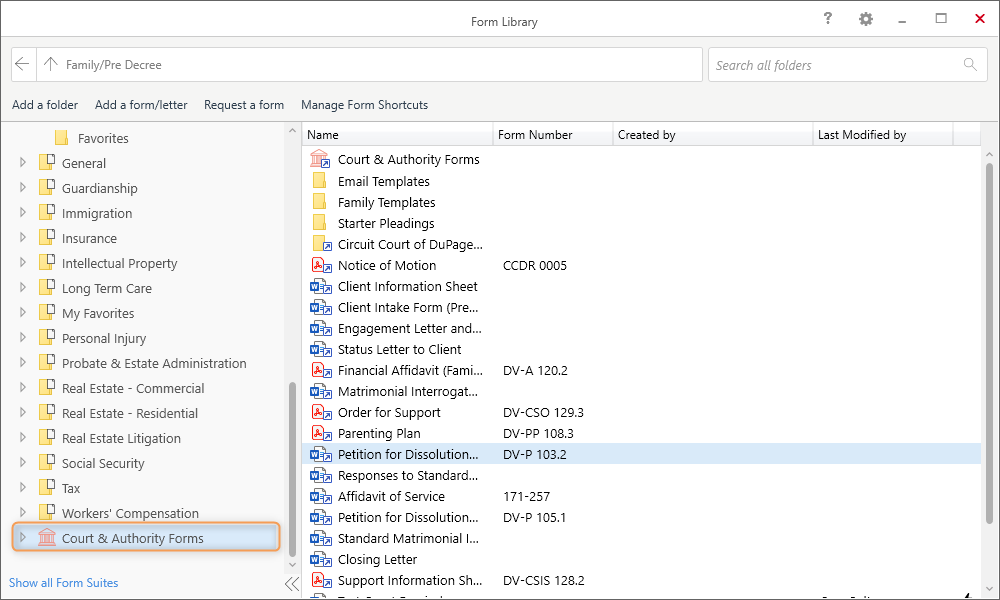
Task: Click Add a folder
Action: 45,105
